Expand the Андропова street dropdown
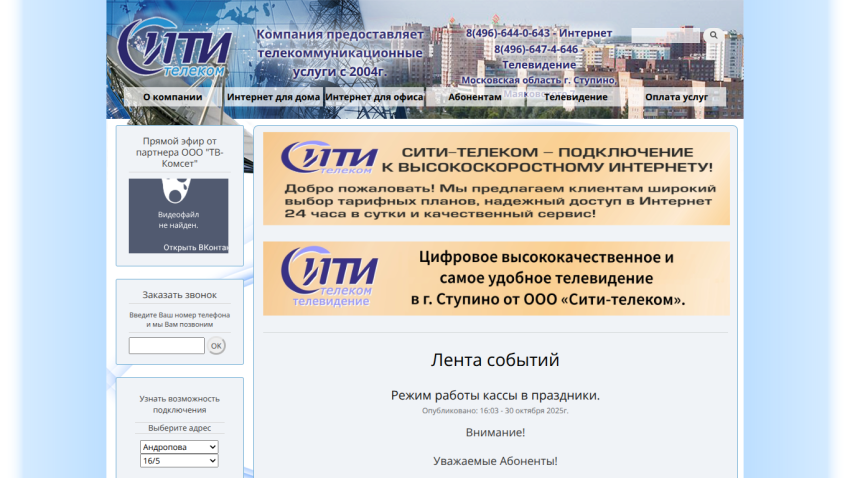Screen dimensions: 850x478 179,447
